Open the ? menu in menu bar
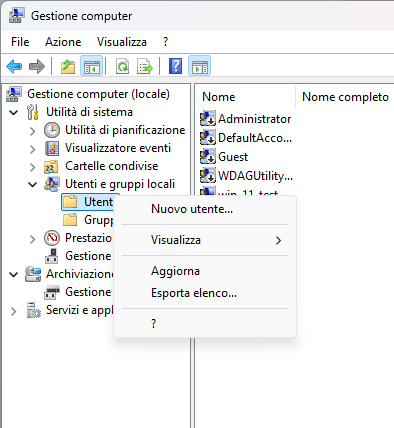The height and width of the screenshot is (428, 394). [165, 42]
